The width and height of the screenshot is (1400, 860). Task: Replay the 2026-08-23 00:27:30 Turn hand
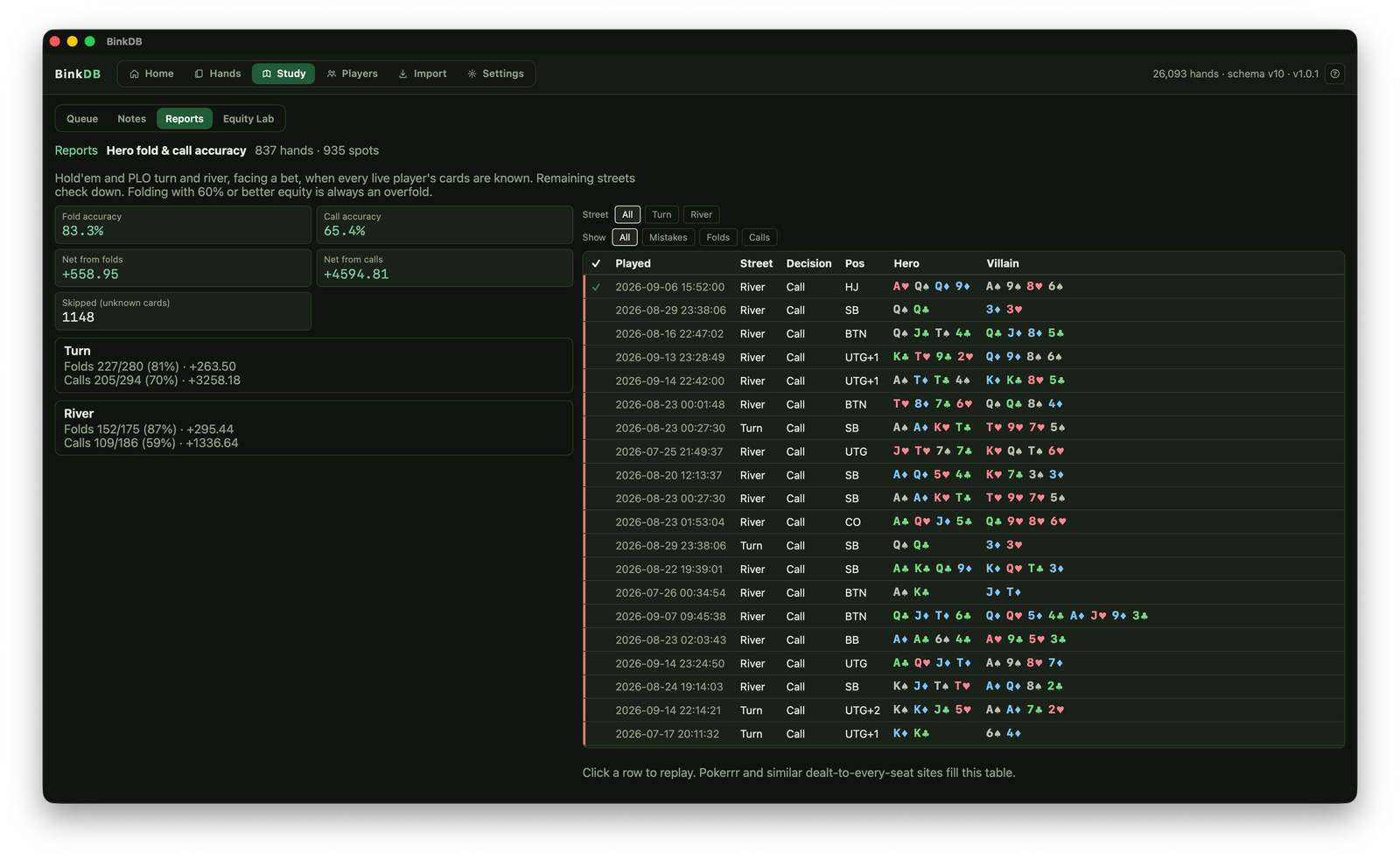[x=963, y=429]
